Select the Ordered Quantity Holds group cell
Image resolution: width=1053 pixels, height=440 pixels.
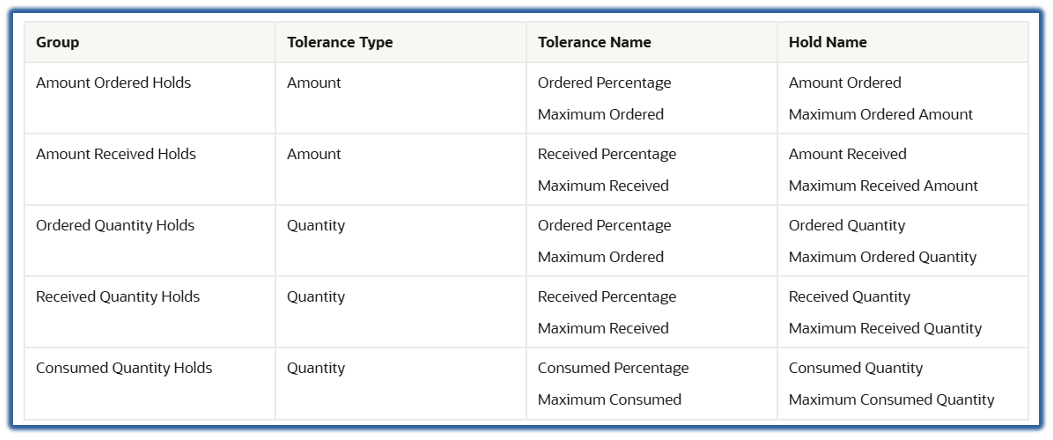point(115,225)
